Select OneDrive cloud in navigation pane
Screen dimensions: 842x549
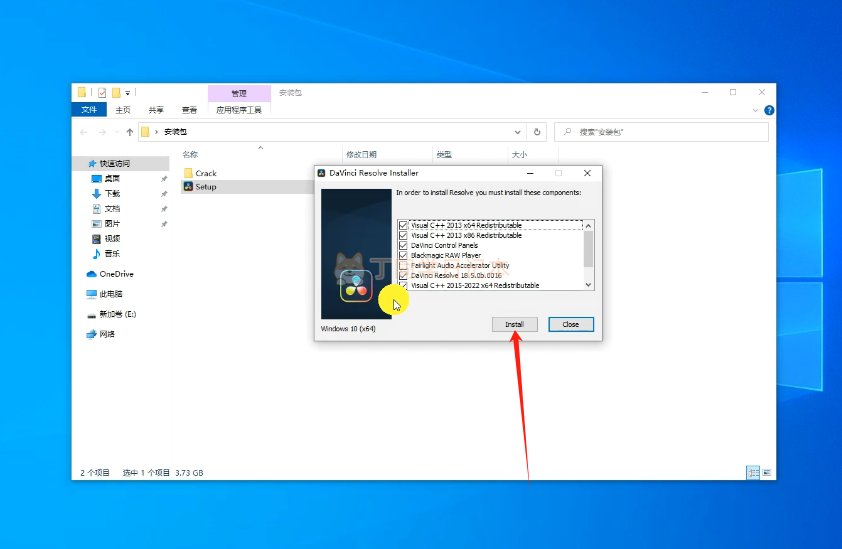110,274
